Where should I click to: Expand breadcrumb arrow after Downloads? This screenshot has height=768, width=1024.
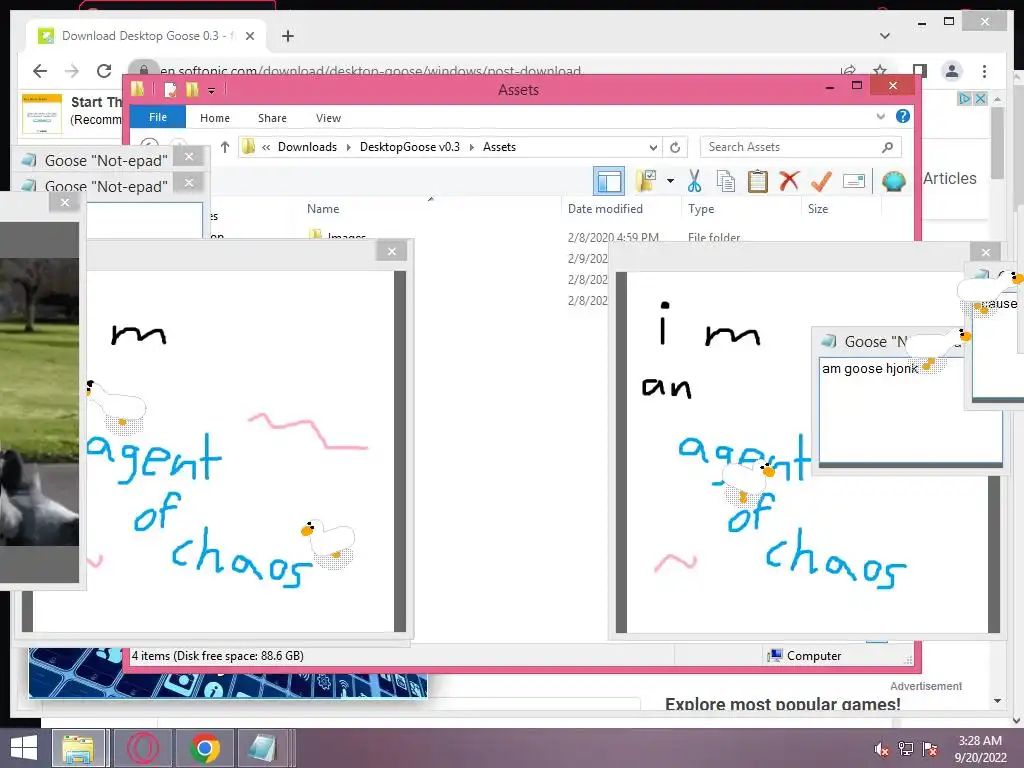click(348, 148)
